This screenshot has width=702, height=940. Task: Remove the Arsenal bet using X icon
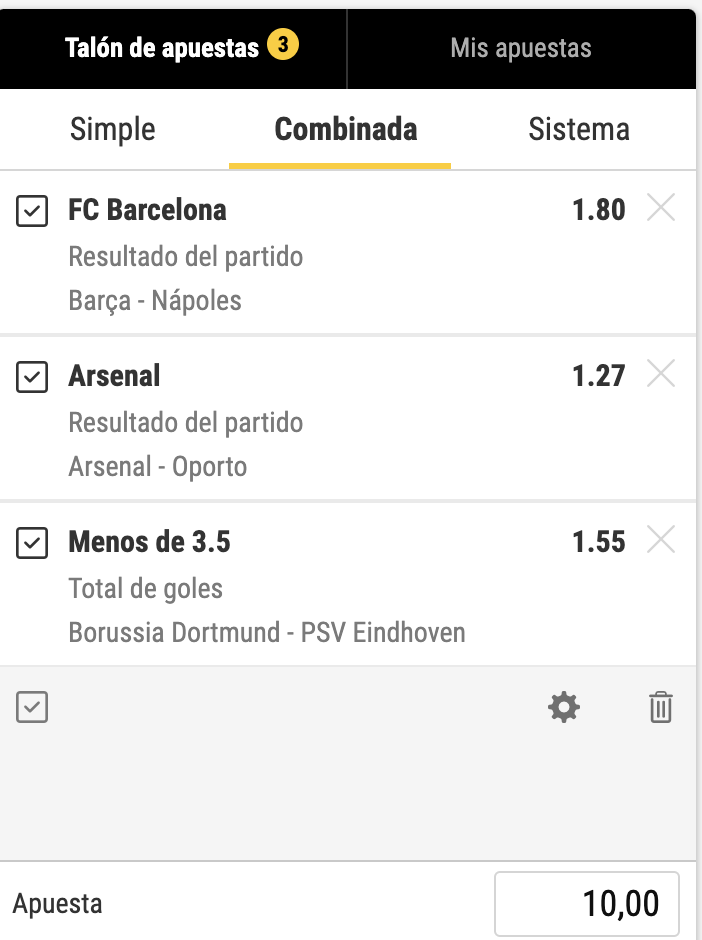coord(661,373)
